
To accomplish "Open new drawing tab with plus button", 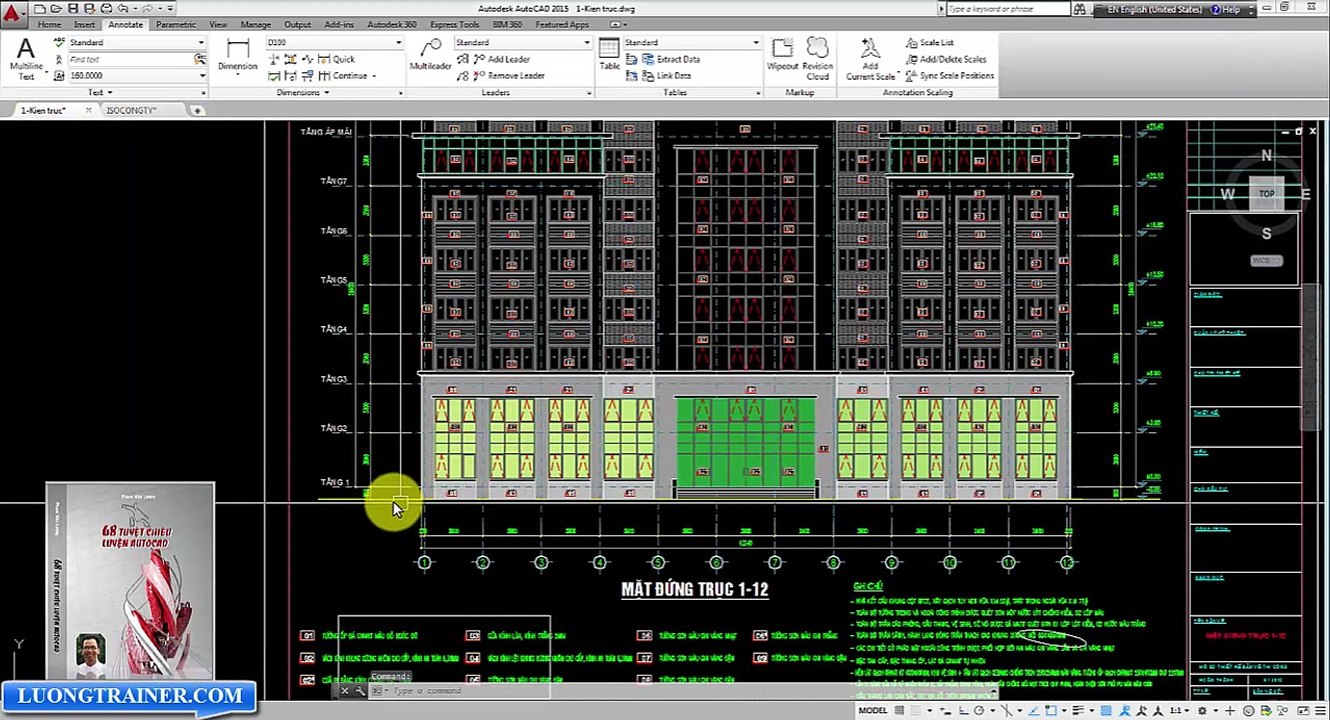I will [200, 110].
